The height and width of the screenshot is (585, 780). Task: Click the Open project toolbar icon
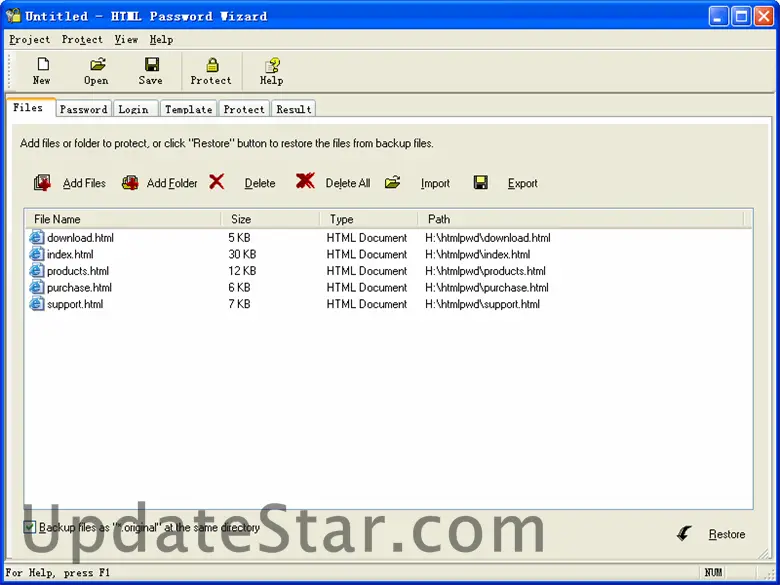[x=98, y=64]
